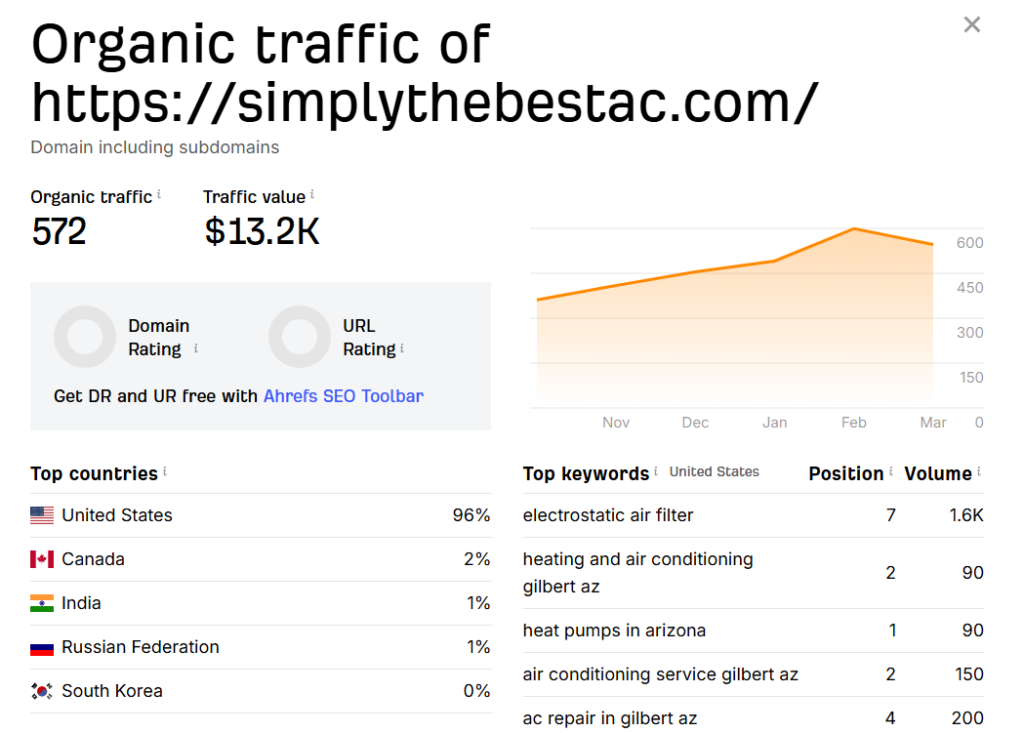Click the URL Rating donut placeholder
The width and height of the screenshot is (1024, 733).
click(299, 337)
